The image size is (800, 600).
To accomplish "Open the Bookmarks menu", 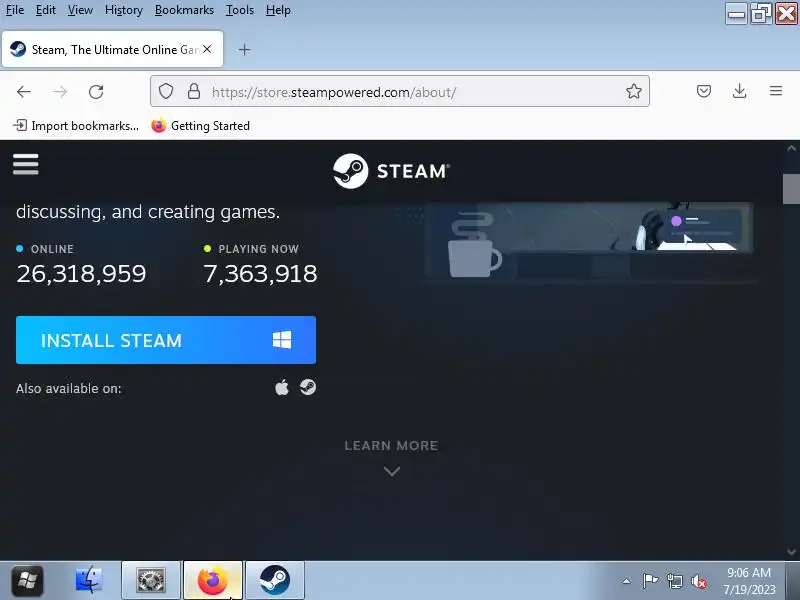I will pyautogui.click(x=184, y=10).
